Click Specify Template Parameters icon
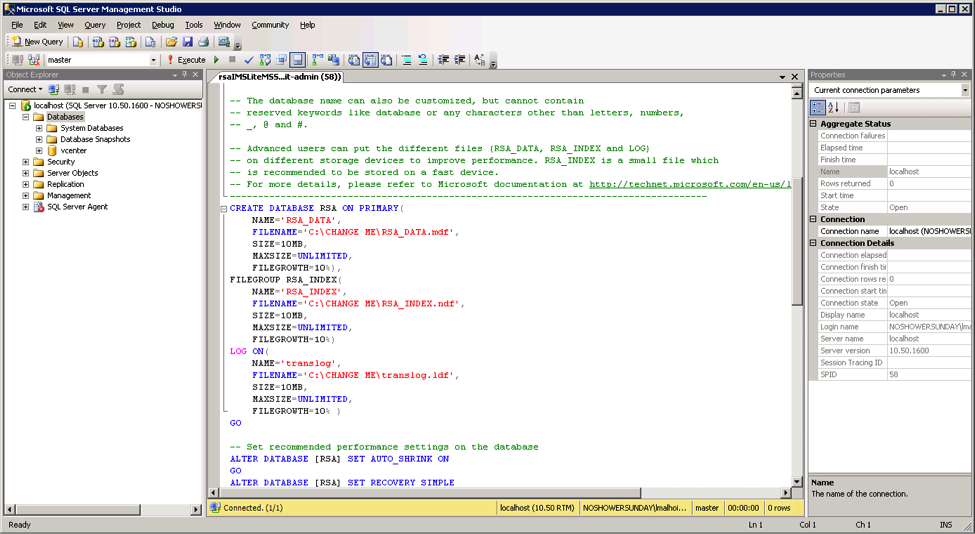The width and height of the screenshot is (975, 534). (479, 60)
